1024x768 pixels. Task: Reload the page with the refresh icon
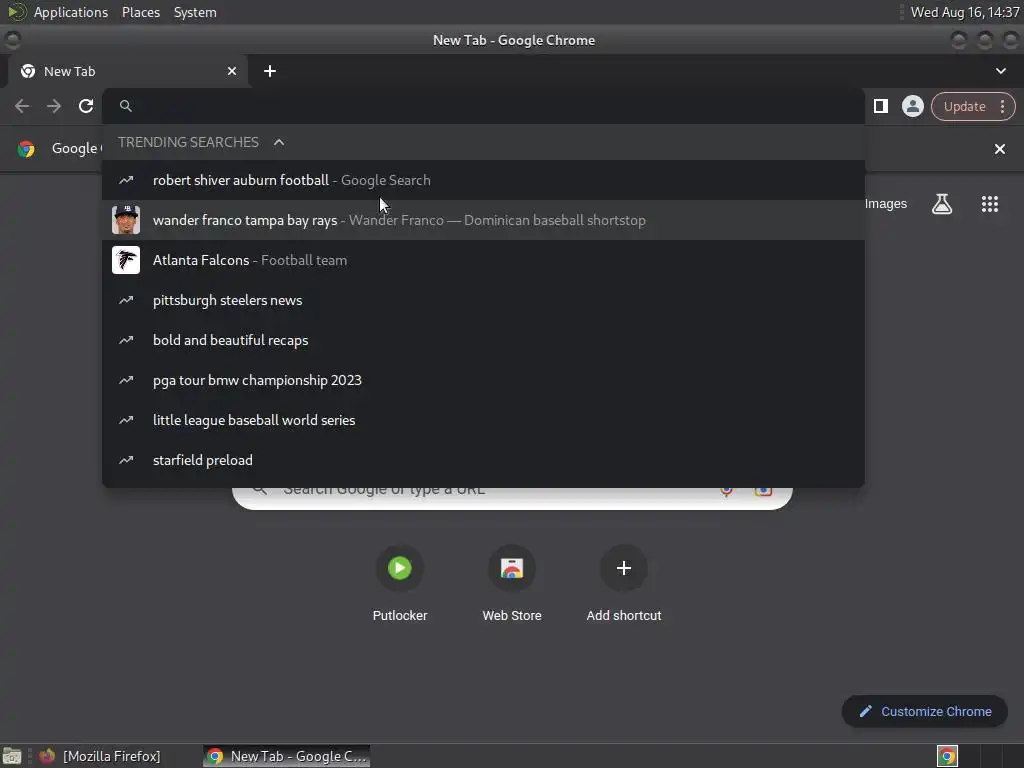coord(86,106)
